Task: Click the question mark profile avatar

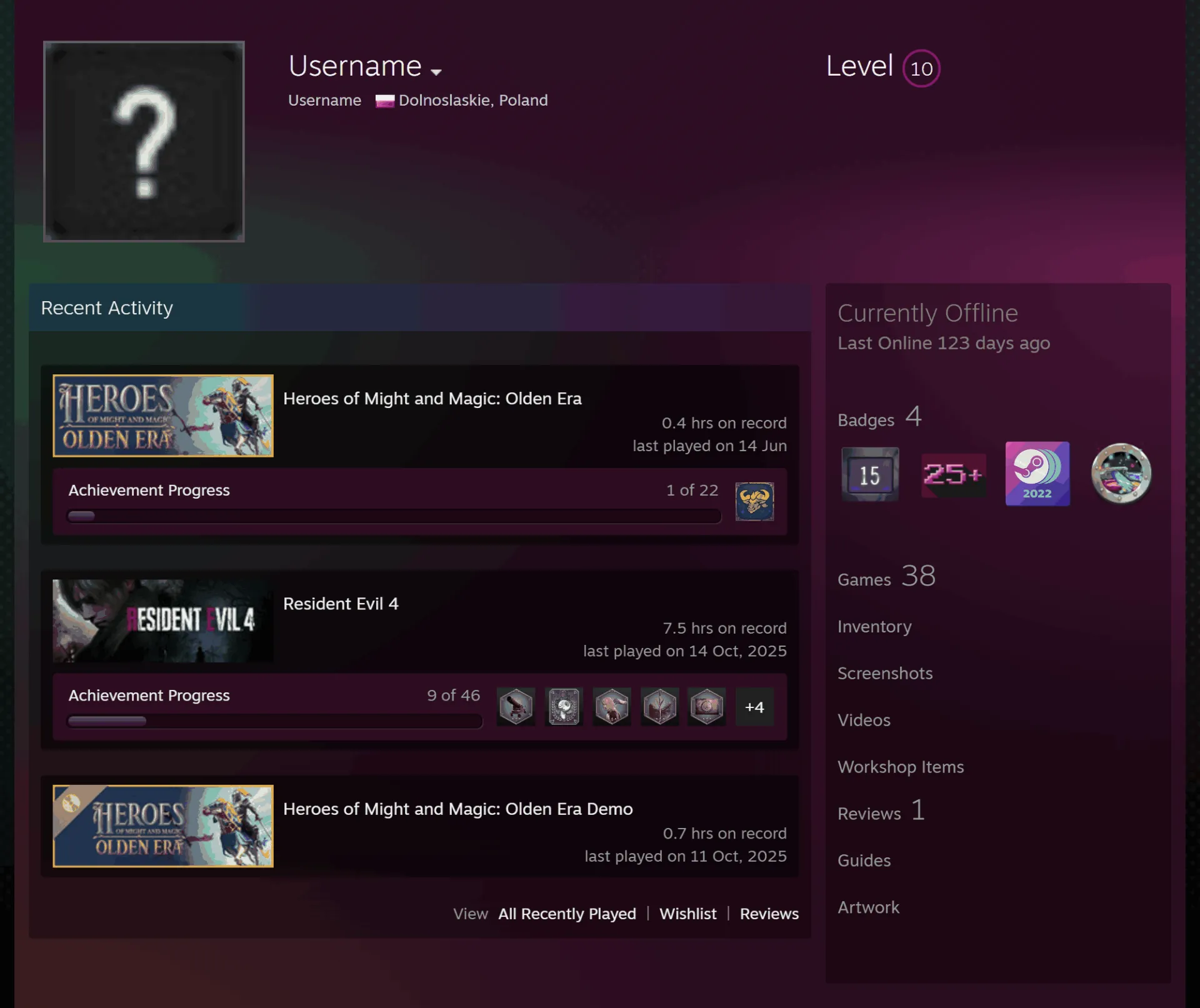Action: [144, 141]
